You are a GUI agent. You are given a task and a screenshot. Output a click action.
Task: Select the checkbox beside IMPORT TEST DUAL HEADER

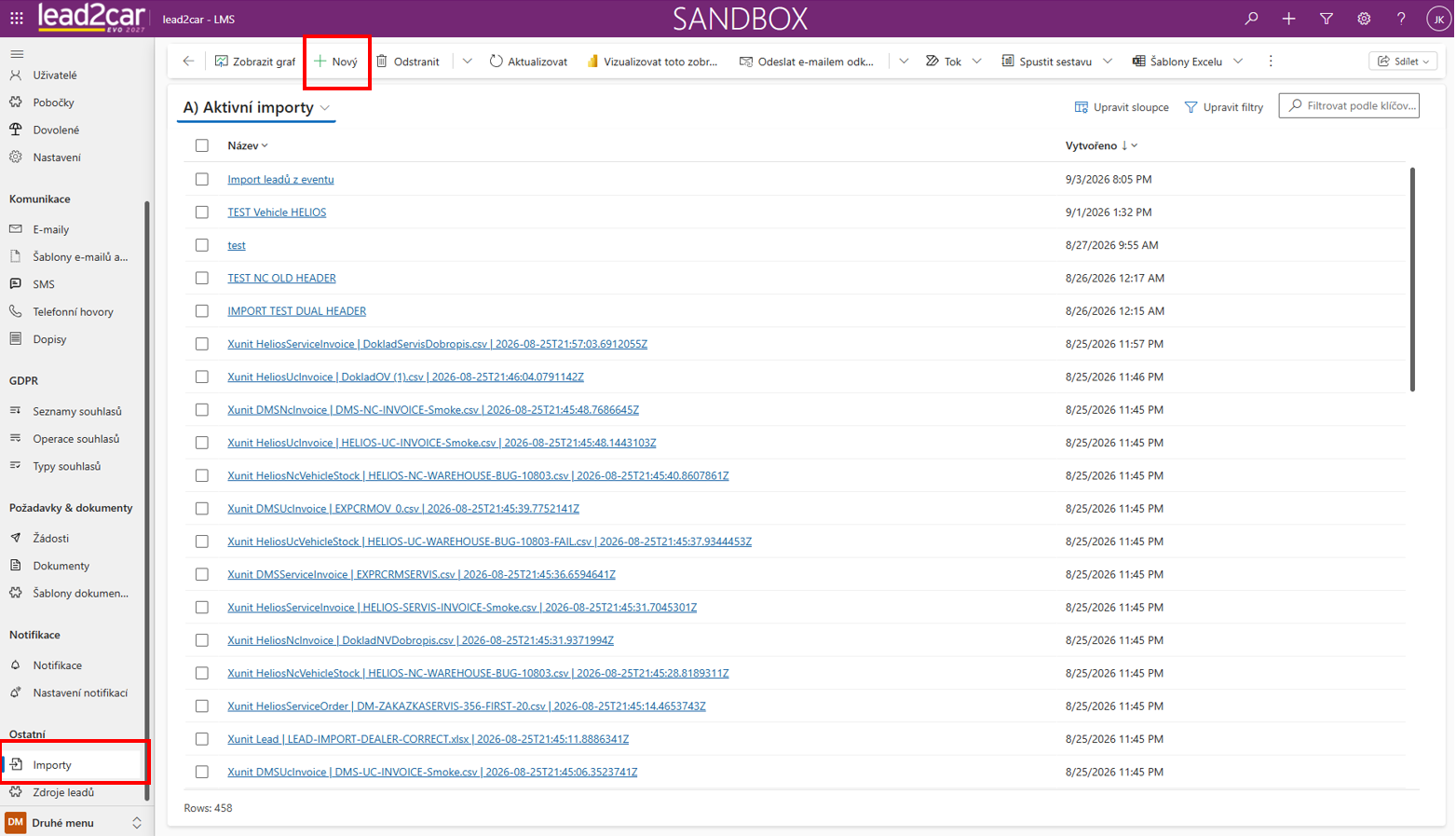click(x=202, y=311)
